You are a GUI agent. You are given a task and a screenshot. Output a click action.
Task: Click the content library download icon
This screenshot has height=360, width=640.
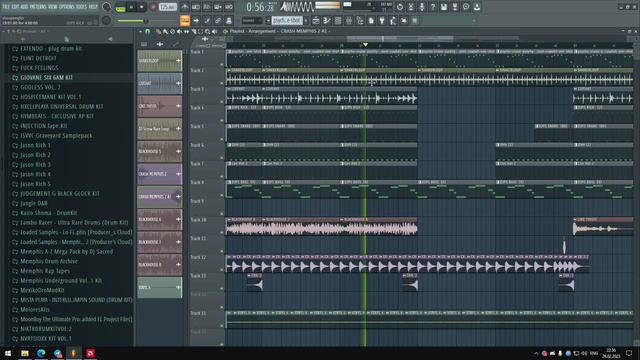click(477, 7)
